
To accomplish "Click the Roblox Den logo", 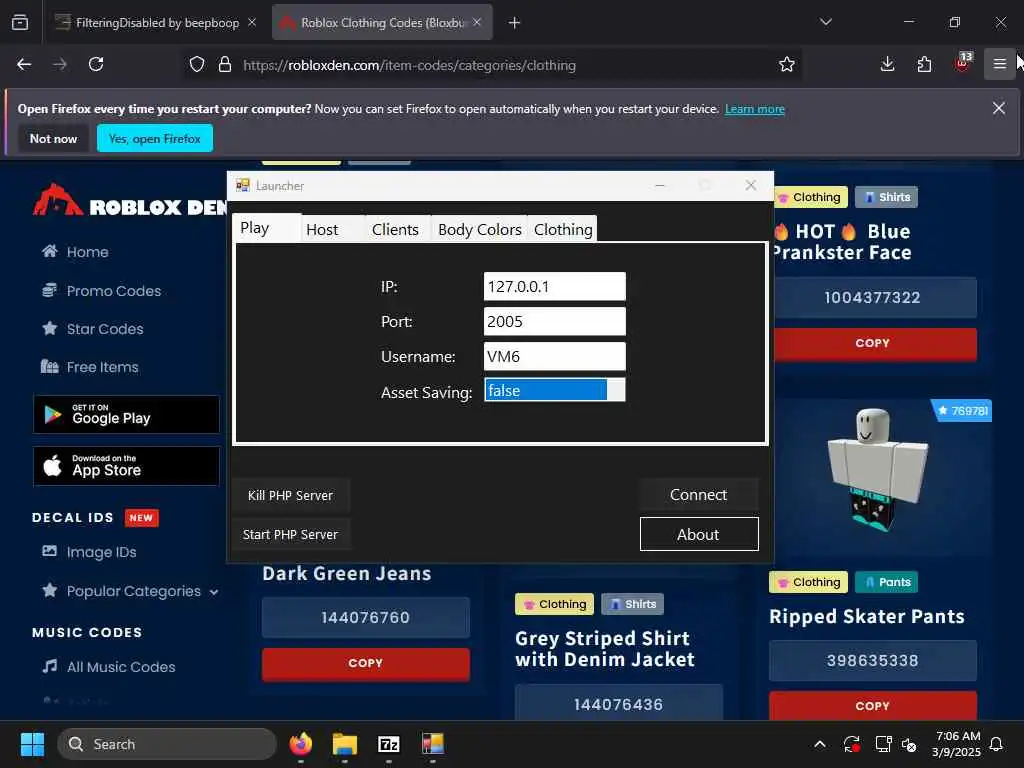I will pyautogui.click(x=131, y=201).
